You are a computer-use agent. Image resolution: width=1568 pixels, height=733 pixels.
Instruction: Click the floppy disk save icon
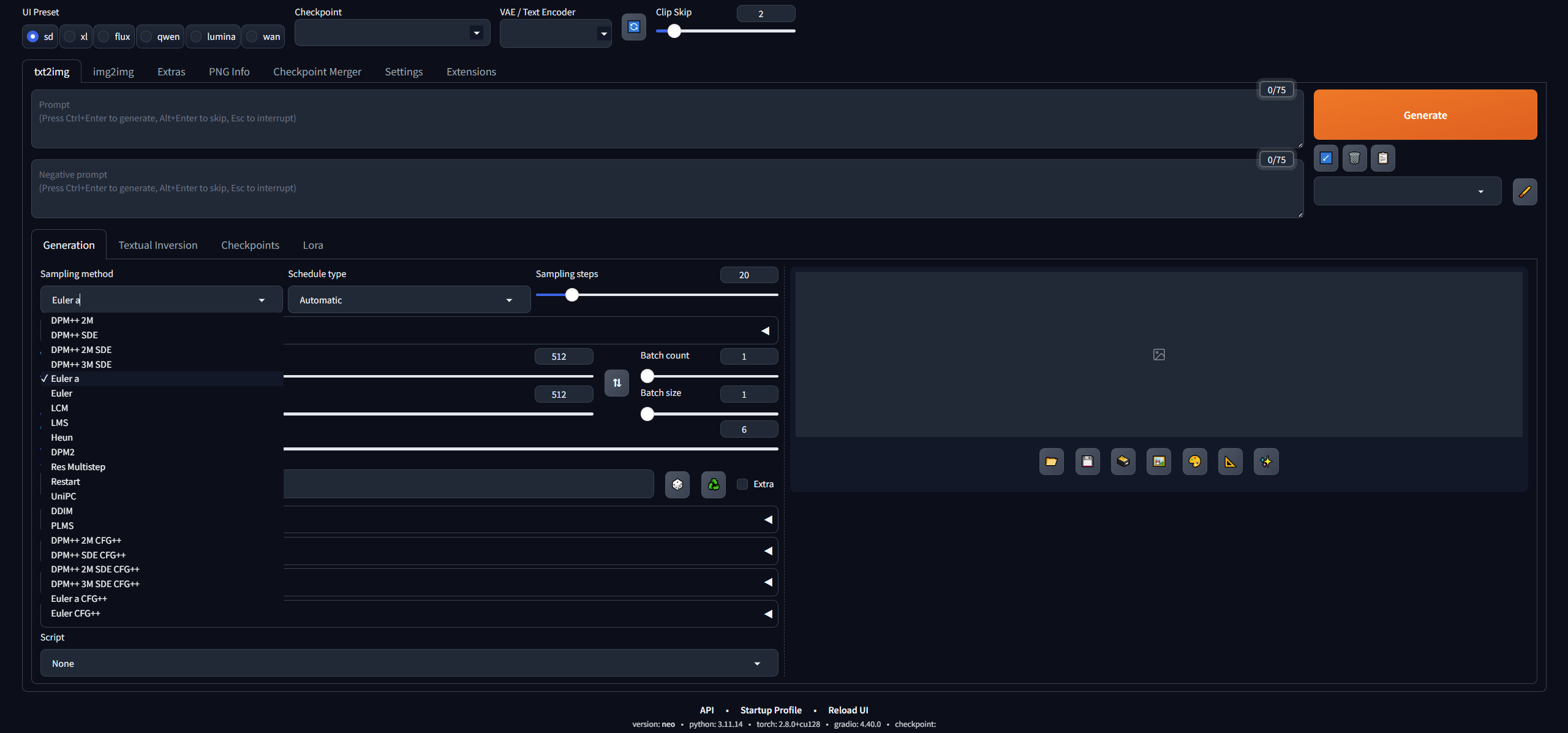[x=1087, y=461]
